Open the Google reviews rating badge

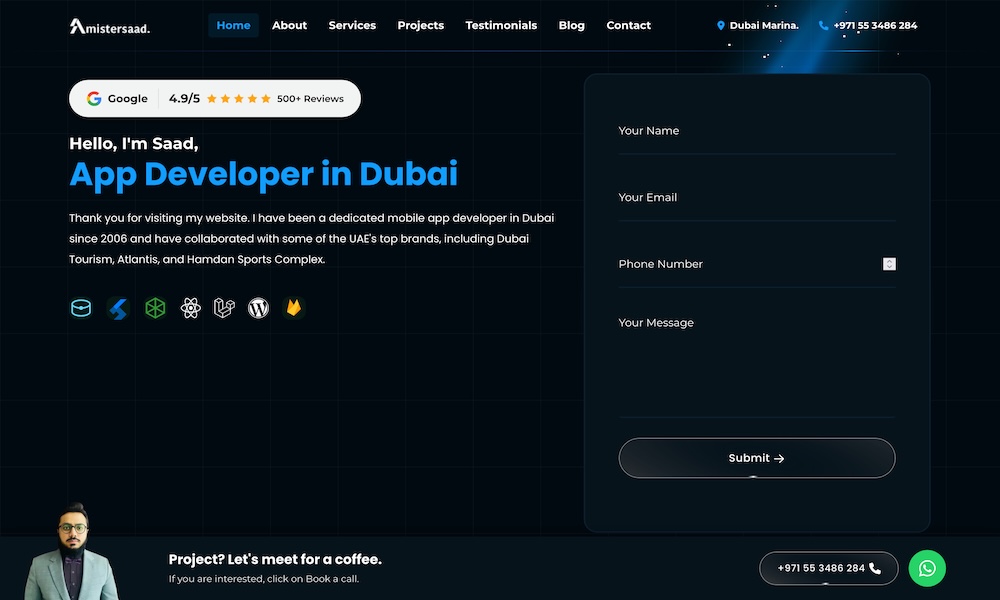pos(215,99)
